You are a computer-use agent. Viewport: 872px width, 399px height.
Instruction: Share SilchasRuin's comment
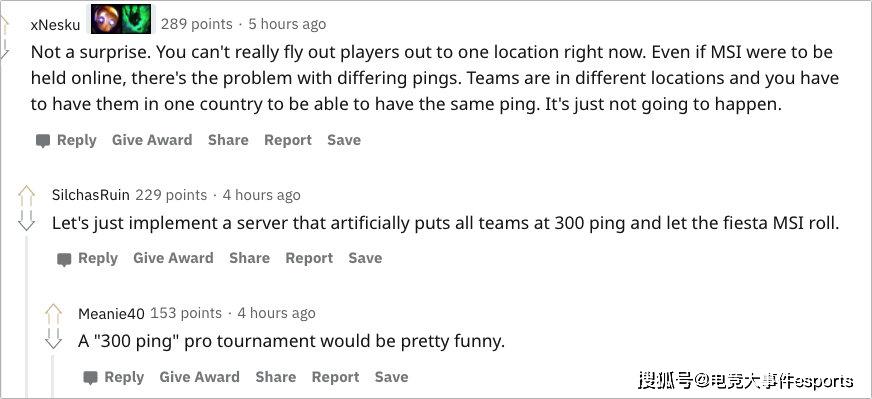click(x=249, y=258)
